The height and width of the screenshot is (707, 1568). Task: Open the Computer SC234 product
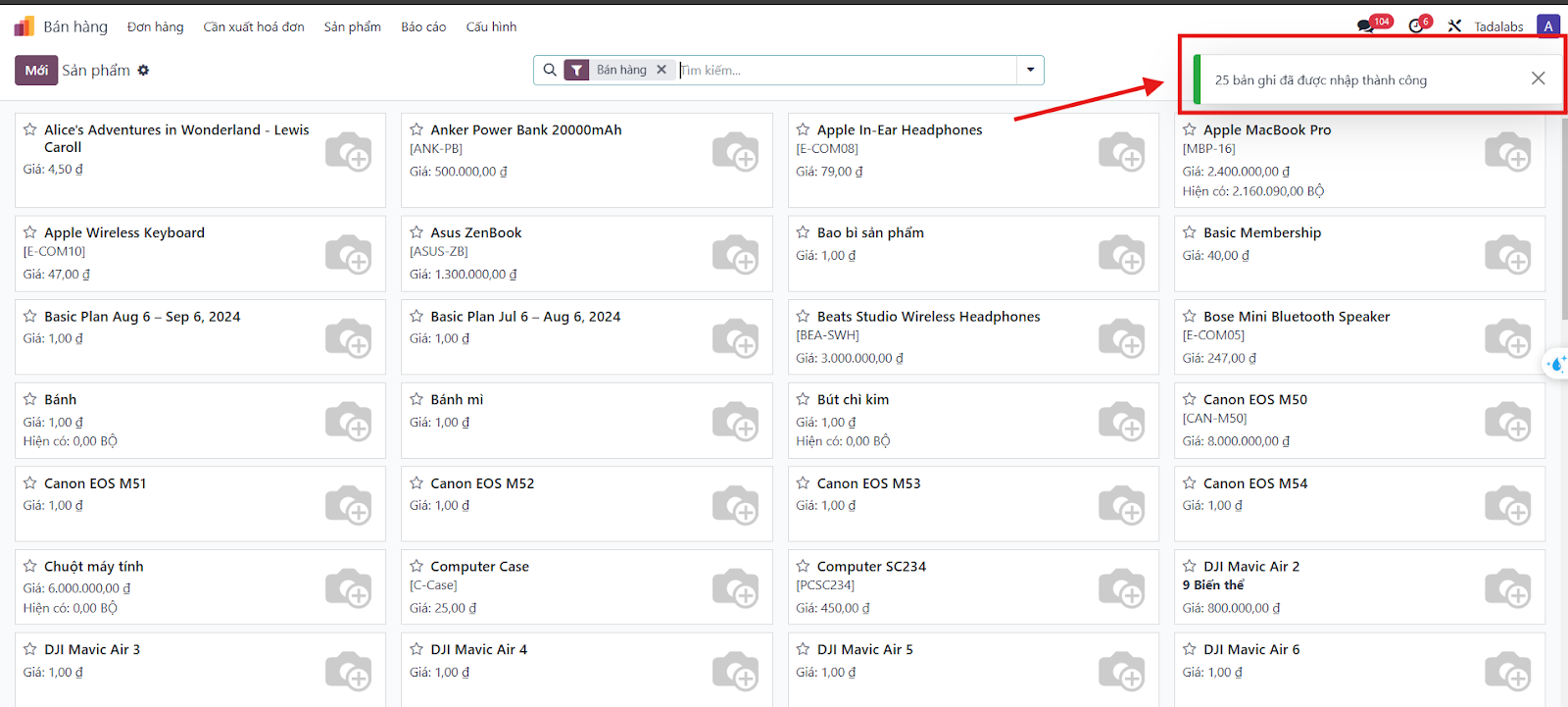[x=973, y=587]
